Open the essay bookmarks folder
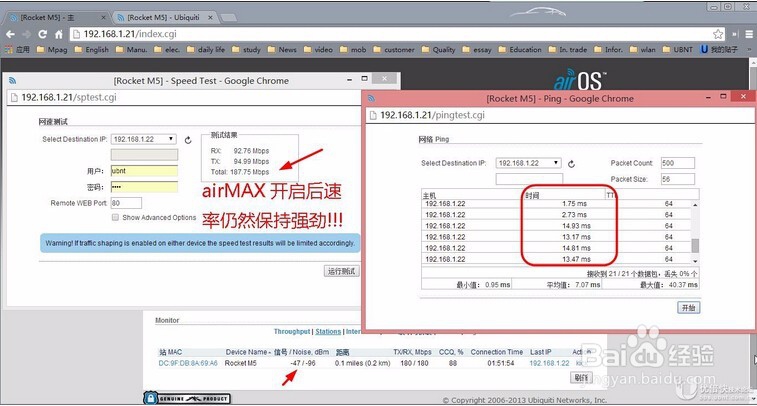 point(477,49)
